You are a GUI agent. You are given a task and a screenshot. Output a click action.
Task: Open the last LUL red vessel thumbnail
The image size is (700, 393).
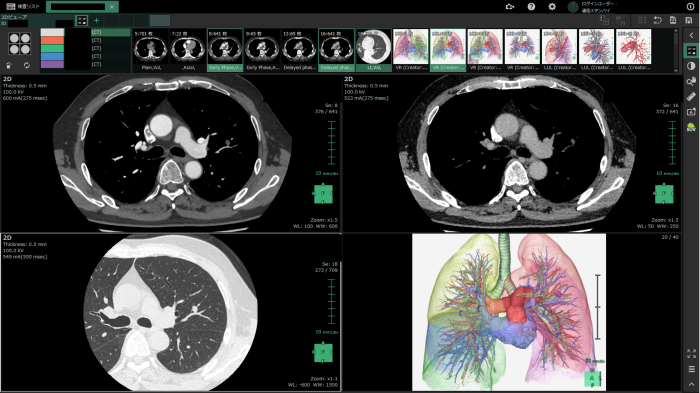click(633, 50)
